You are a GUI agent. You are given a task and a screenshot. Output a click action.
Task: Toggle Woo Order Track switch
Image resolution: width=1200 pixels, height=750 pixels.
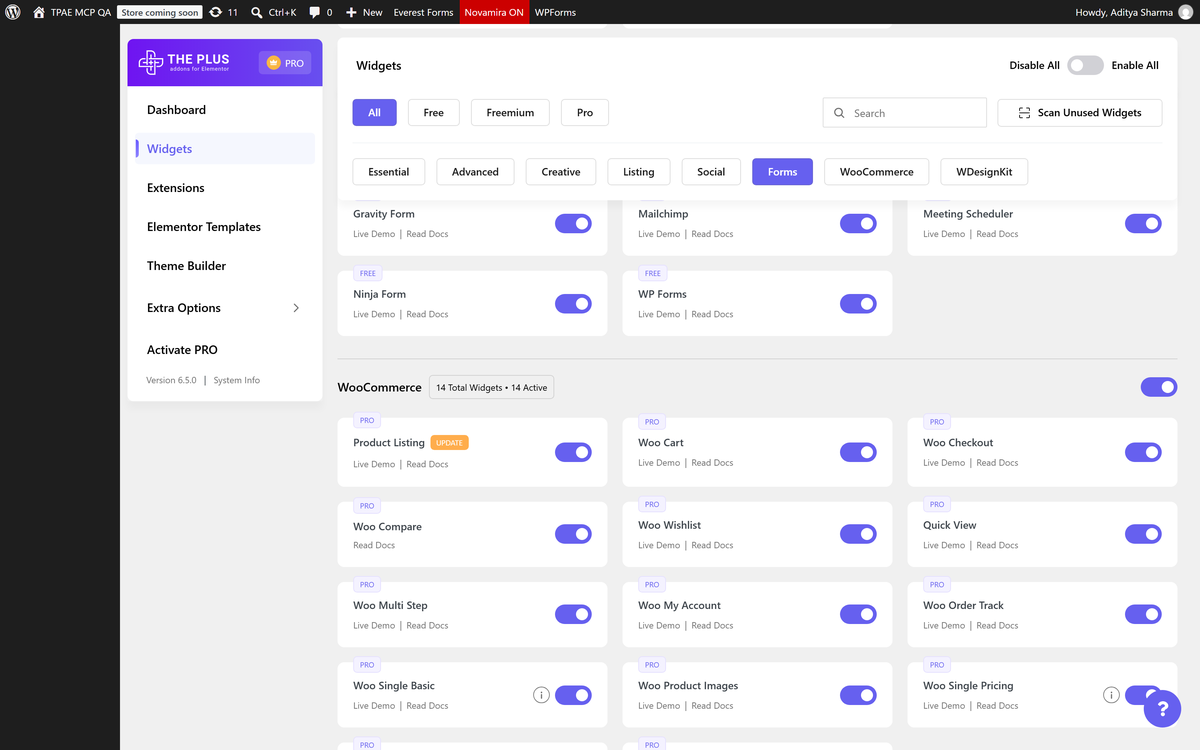pos(1143,614)
